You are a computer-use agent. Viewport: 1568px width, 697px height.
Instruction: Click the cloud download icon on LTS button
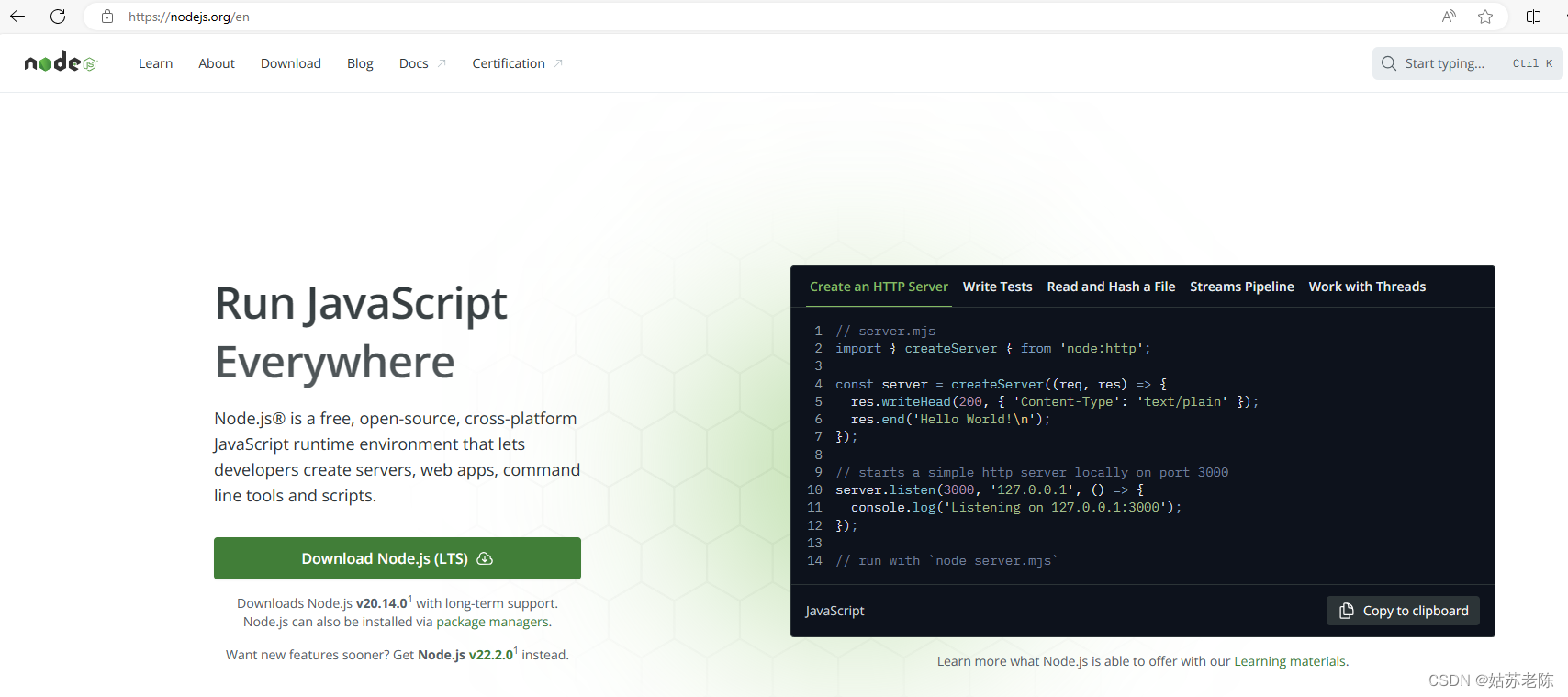click(x=485, y=558)
